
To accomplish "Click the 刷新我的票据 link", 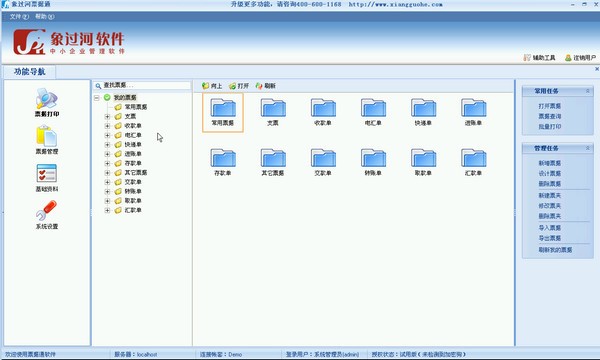I will 555,250.
